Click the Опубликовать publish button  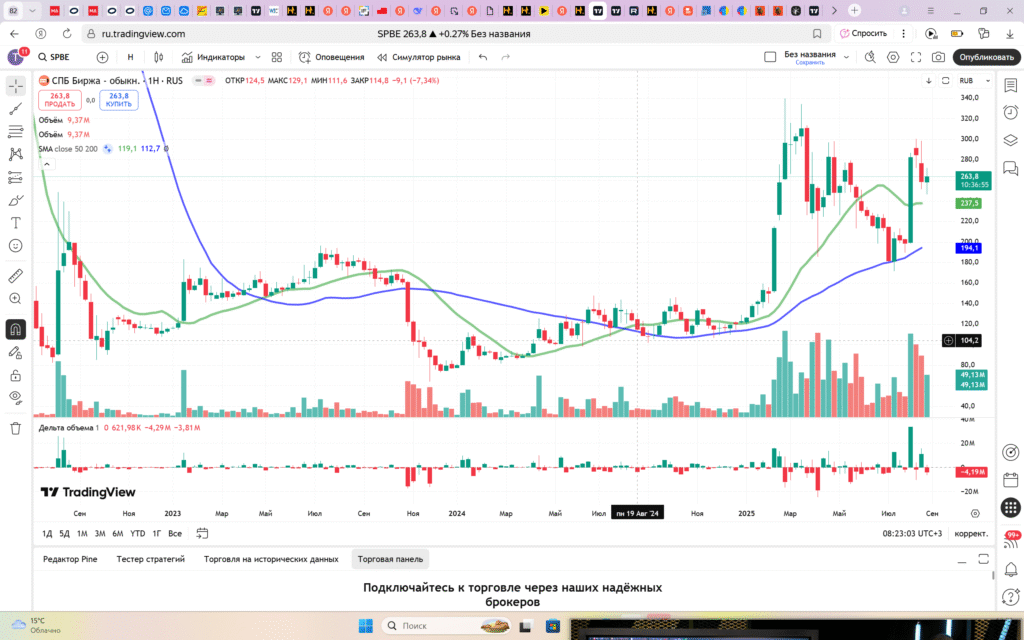click(986, 57)
